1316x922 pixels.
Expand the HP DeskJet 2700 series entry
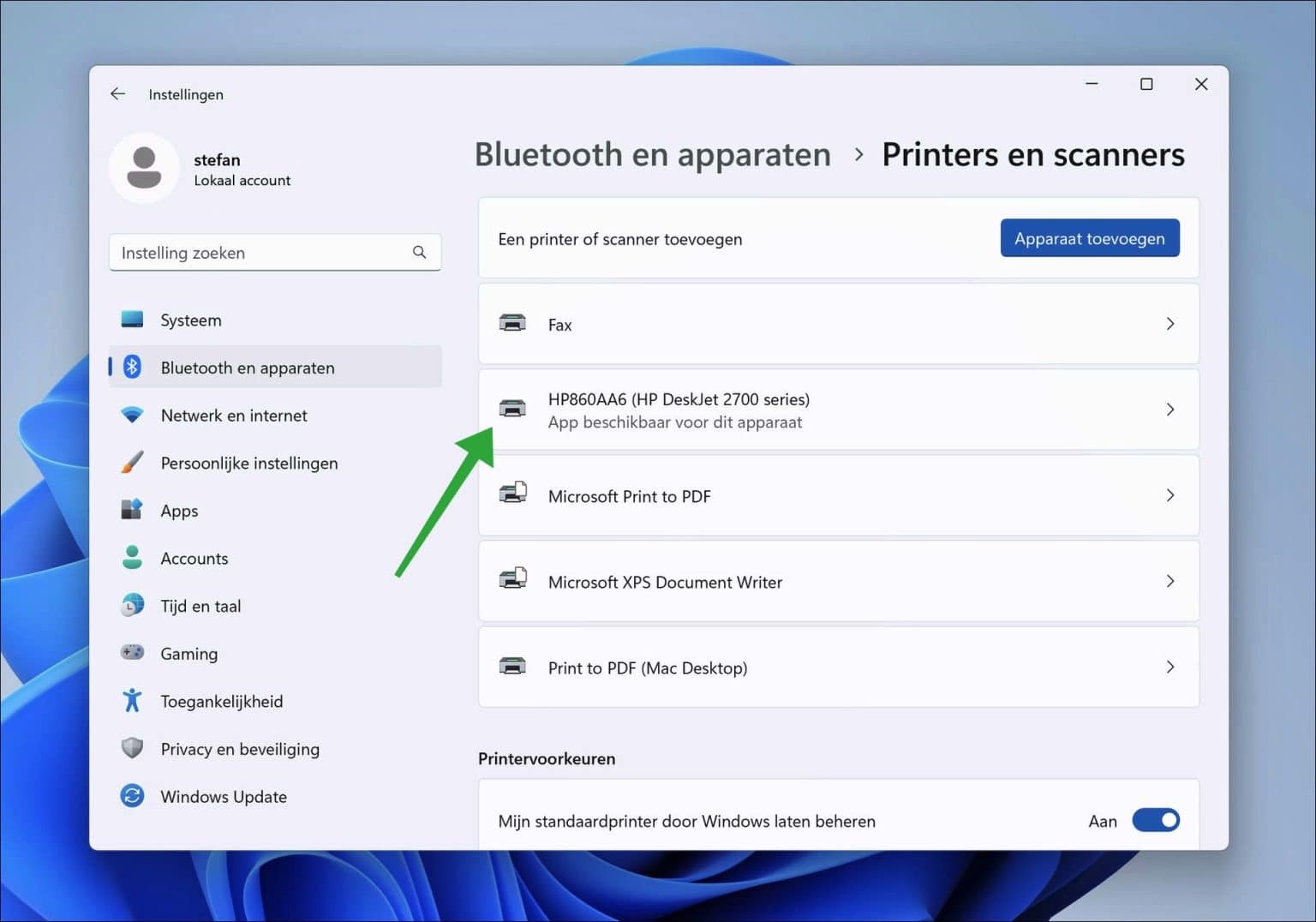tap(1170, 410)
